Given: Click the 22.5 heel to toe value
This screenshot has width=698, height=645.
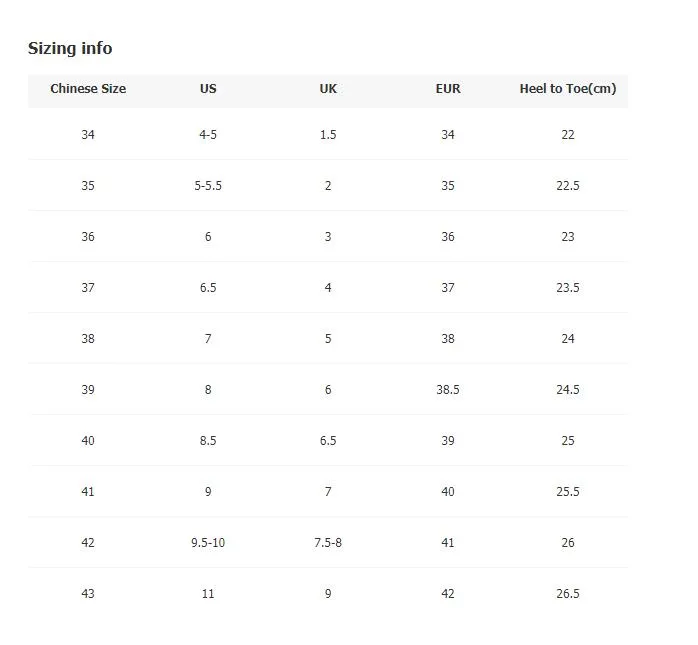Looking at the screenshot, I should click(x=568, y=186).
